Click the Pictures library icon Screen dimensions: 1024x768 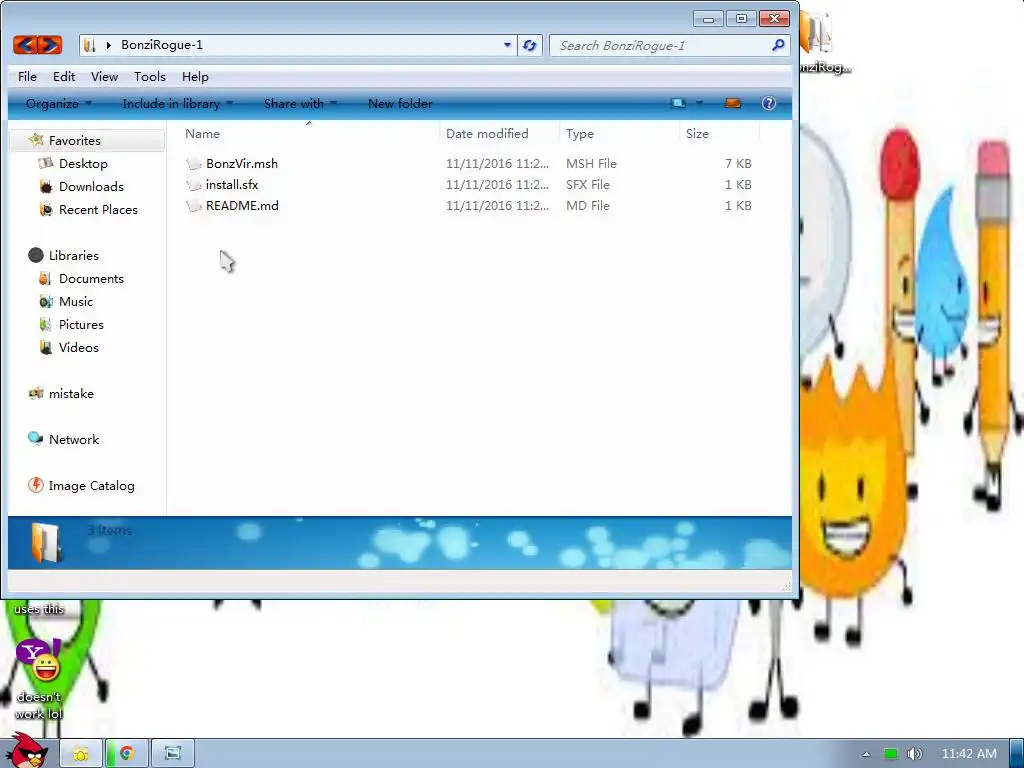45,325
